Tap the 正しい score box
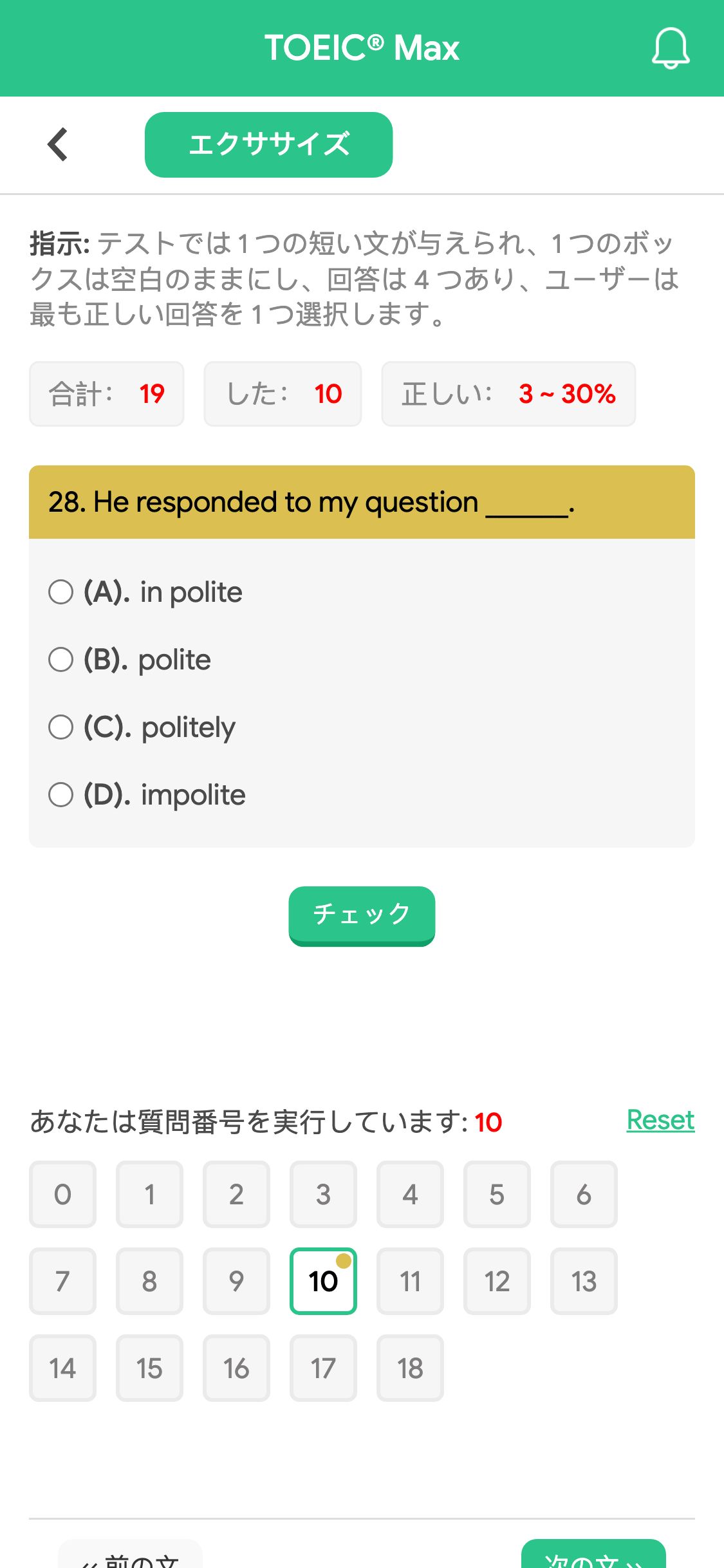724x1568 pixels. pos(508,394)
